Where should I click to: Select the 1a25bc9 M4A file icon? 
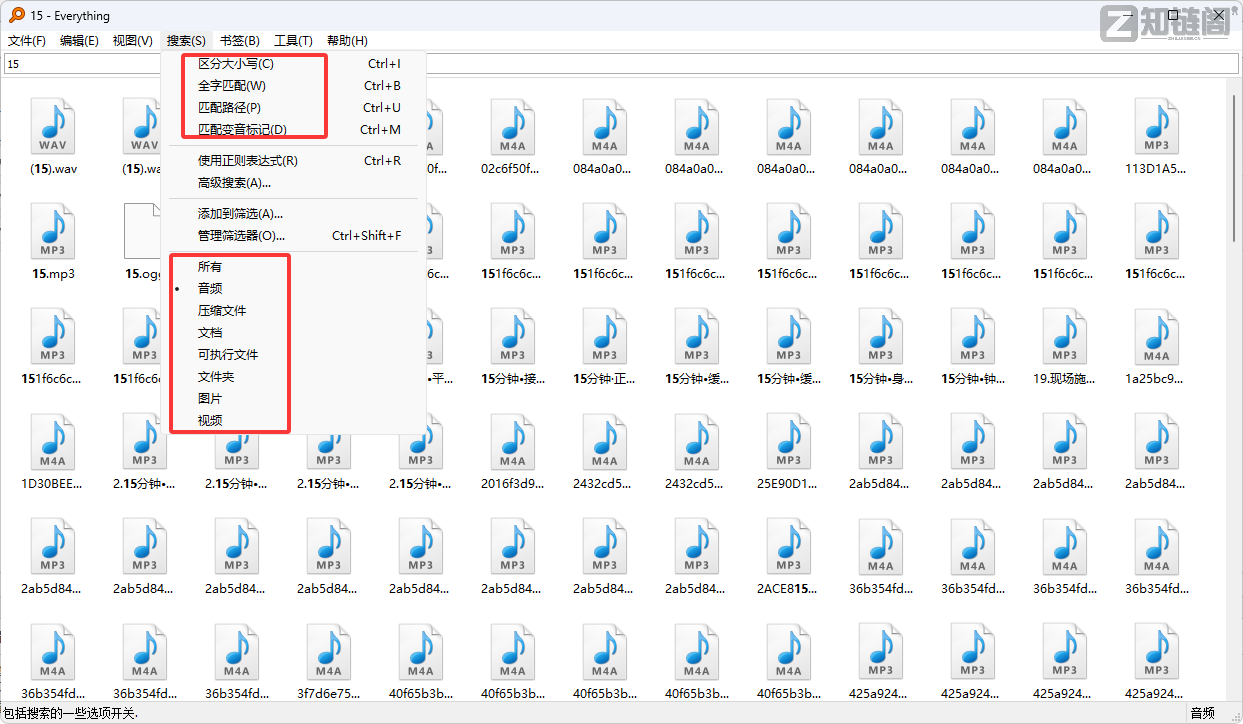pyautogui.click(x=1157, y=336)
